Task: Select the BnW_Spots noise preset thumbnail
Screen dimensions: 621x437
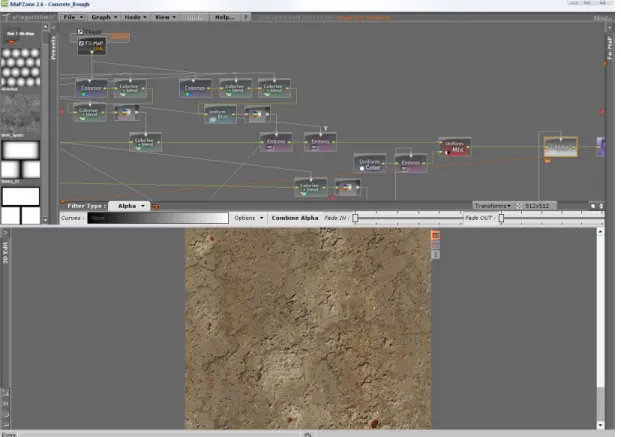Action: [21, 114]
